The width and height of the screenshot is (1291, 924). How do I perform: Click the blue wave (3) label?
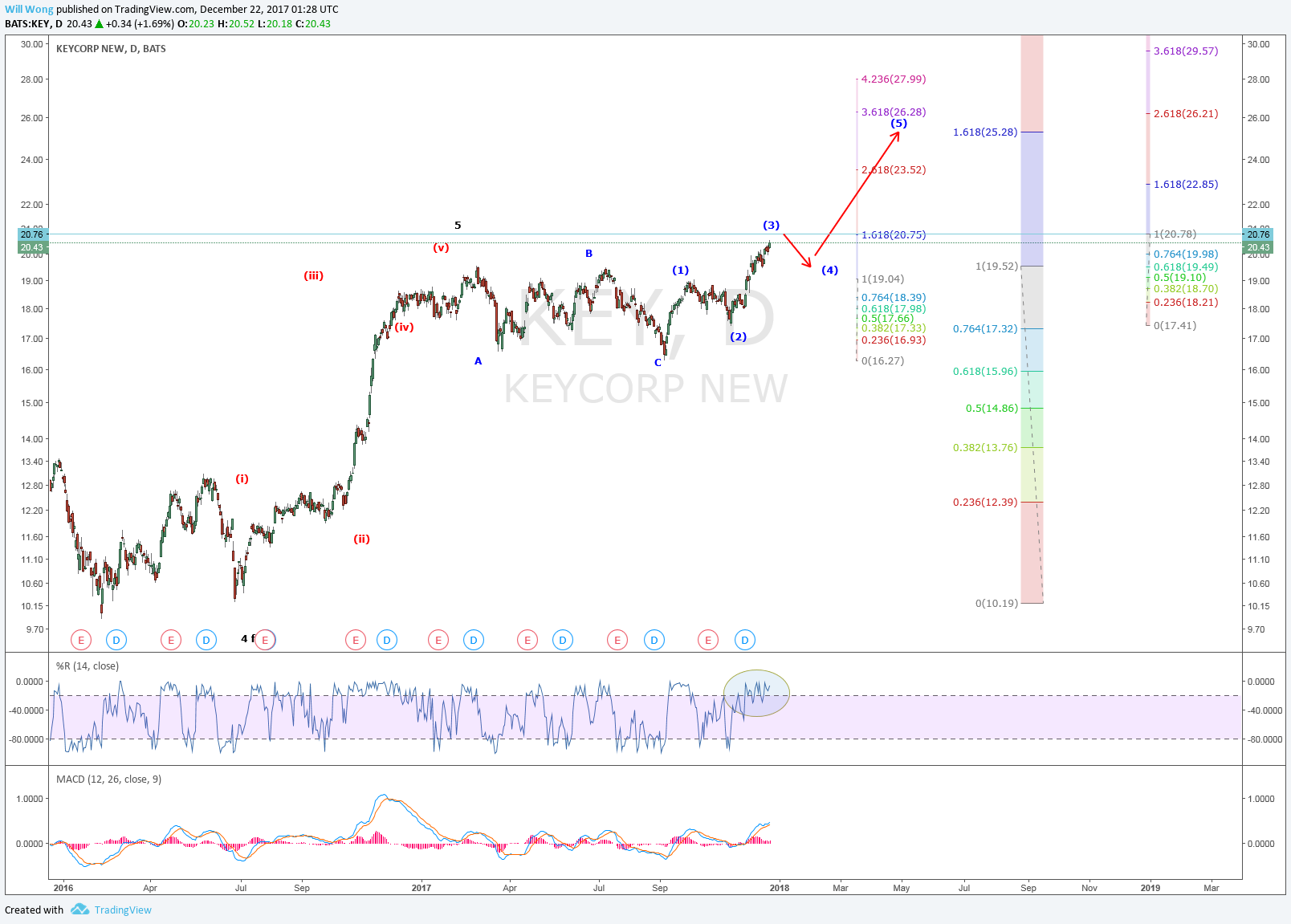click(x=771, y=225)
